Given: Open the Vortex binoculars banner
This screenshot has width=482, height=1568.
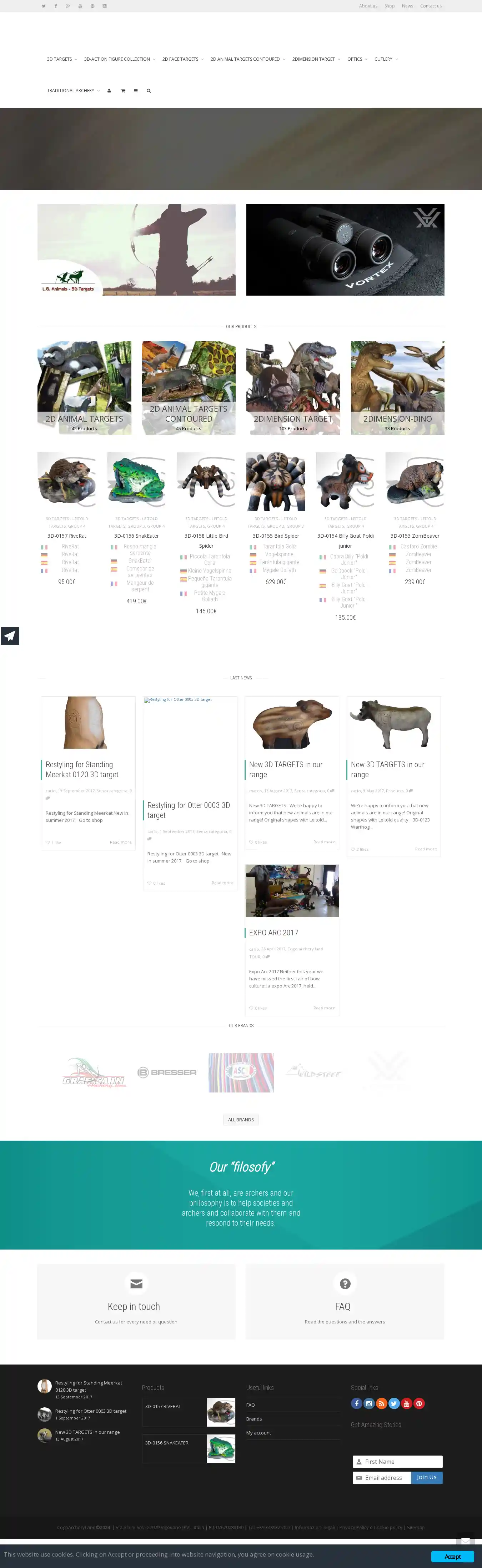Looking at the screenshot, I should tap(345, 250).
